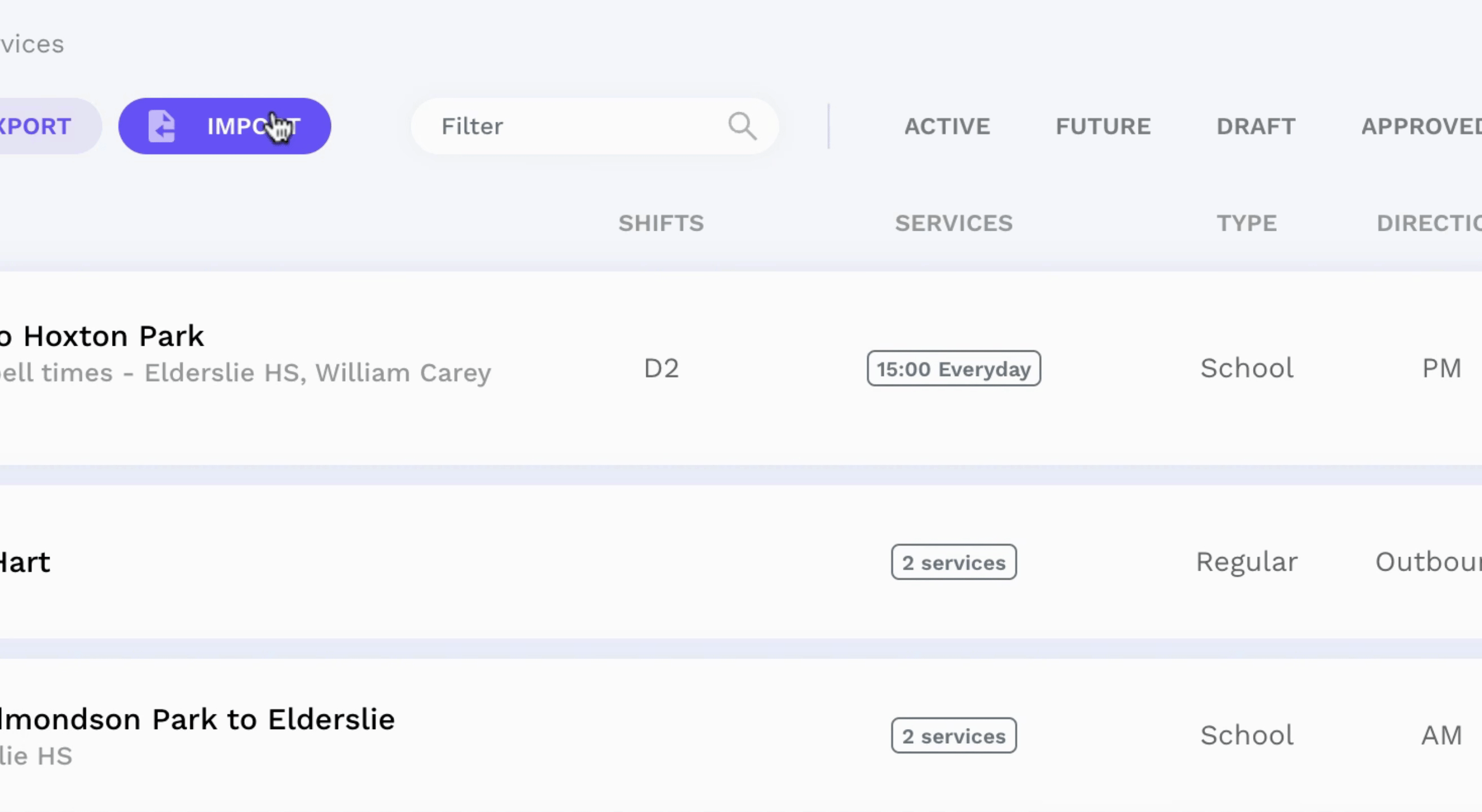Sort by the TYPE column header
The width and height of the screenshot is (1482, 812).
1247,223
